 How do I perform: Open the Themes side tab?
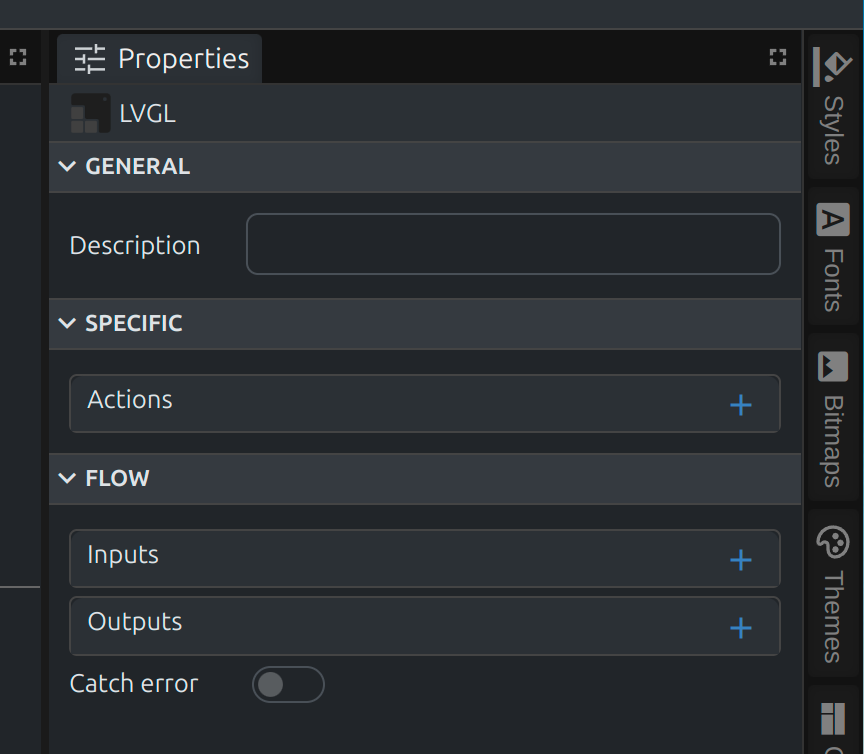(832, 615)
